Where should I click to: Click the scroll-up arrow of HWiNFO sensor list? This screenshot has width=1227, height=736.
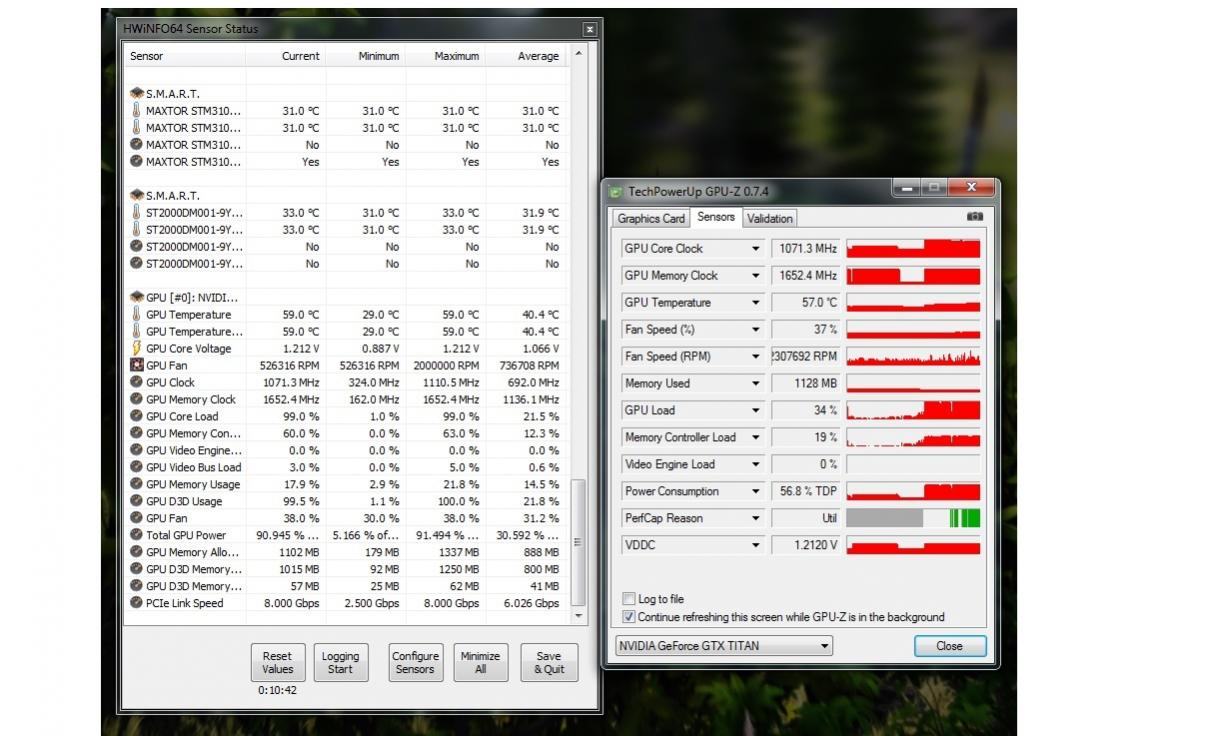pos(577,54)
